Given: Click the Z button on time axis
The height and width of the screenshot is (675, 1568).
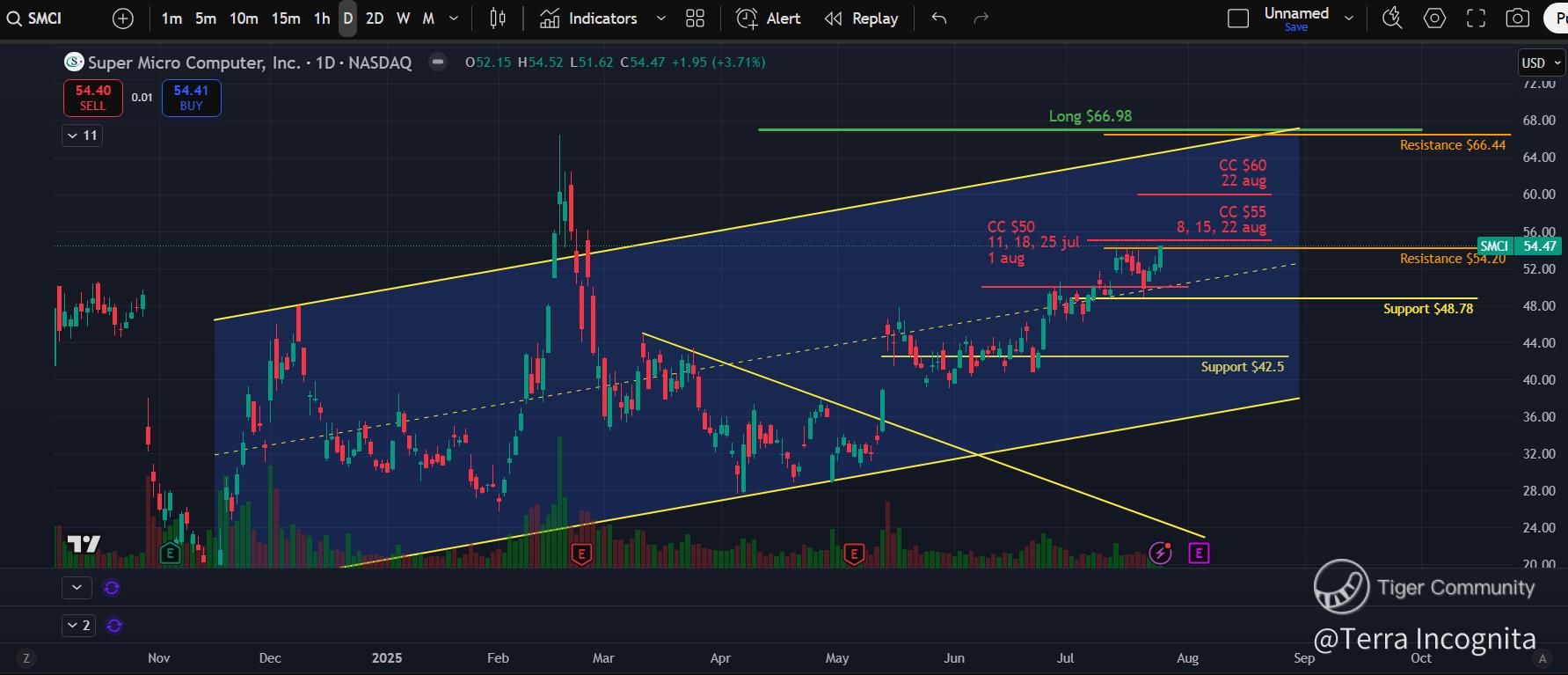Looking at the screenshot, I should tap(26, 658).
